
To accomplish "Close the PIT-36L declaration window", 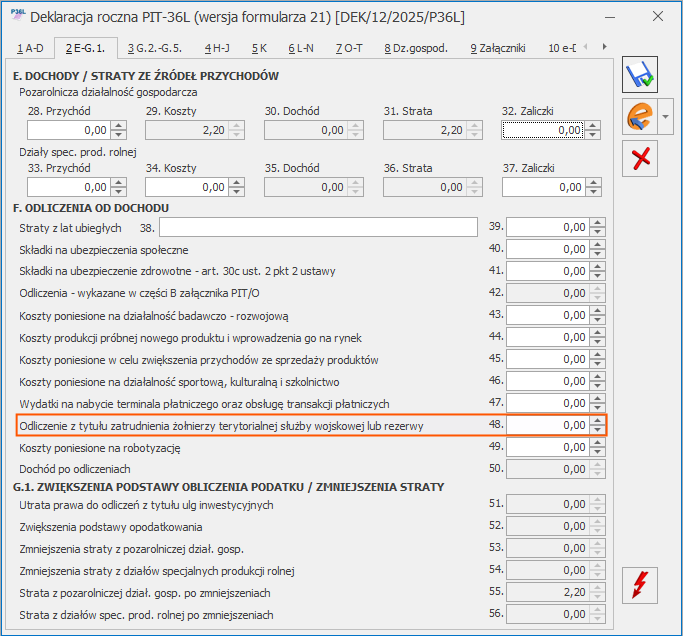I will point(658,17).
